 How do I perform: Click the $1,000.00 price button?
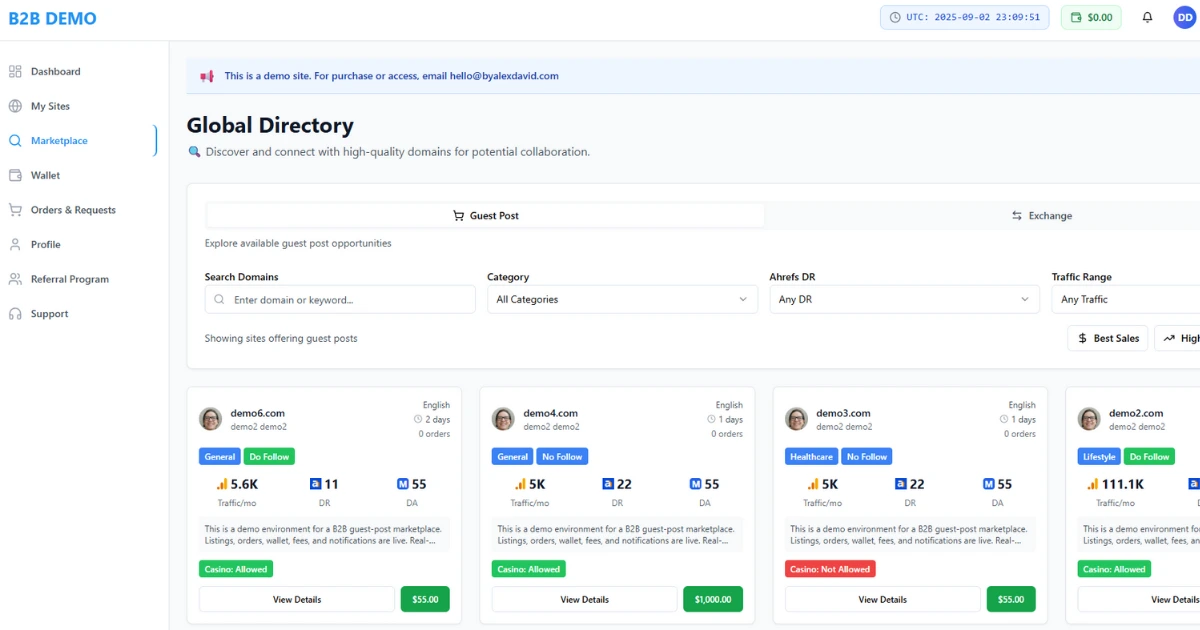tap(713, 600)
